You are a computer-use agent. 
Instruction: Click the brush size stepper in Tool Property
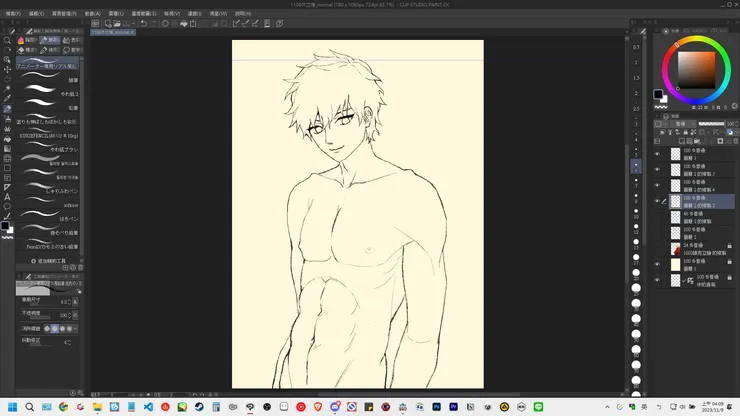69,302
